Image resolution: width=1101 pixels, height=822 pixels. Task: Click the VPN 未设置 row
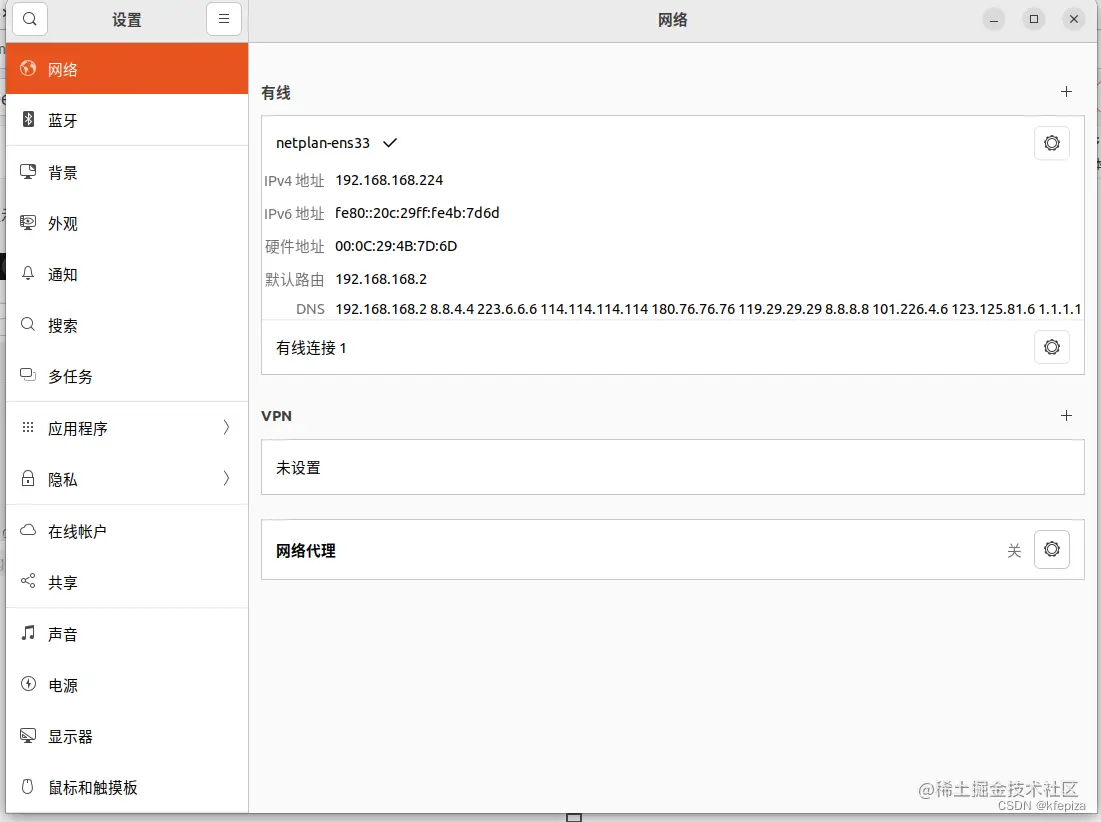[673, 468]
